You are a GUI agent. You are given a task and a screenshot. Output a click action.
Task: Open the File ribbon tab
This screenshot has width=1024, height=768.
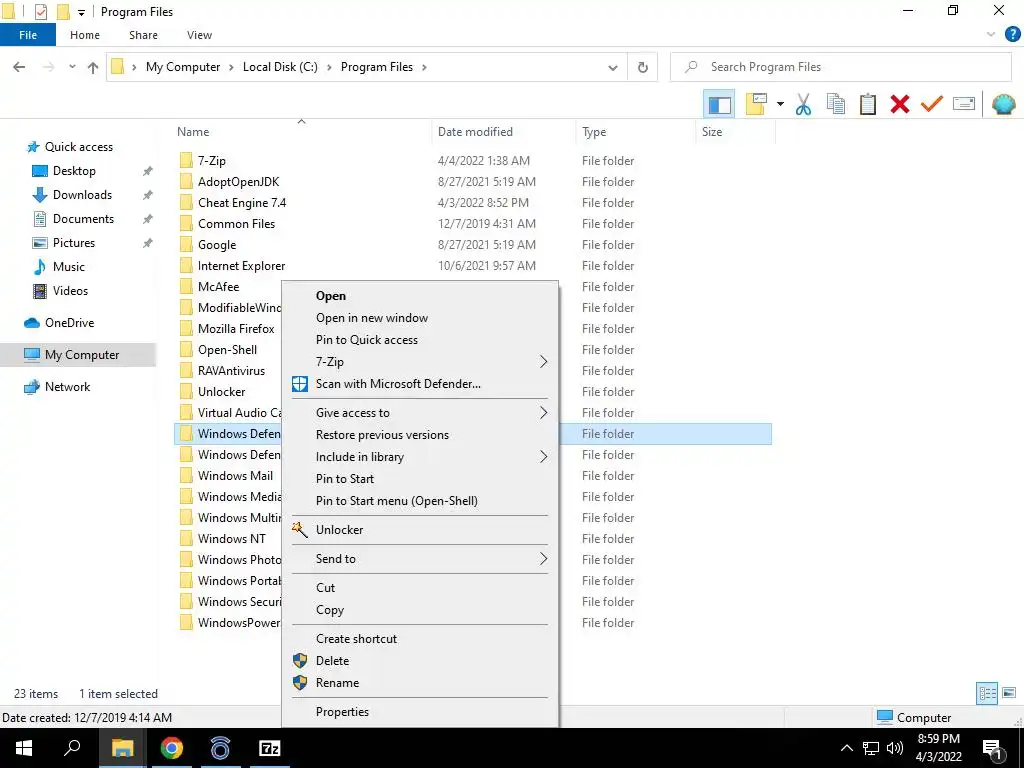click(x=27, y=35)
